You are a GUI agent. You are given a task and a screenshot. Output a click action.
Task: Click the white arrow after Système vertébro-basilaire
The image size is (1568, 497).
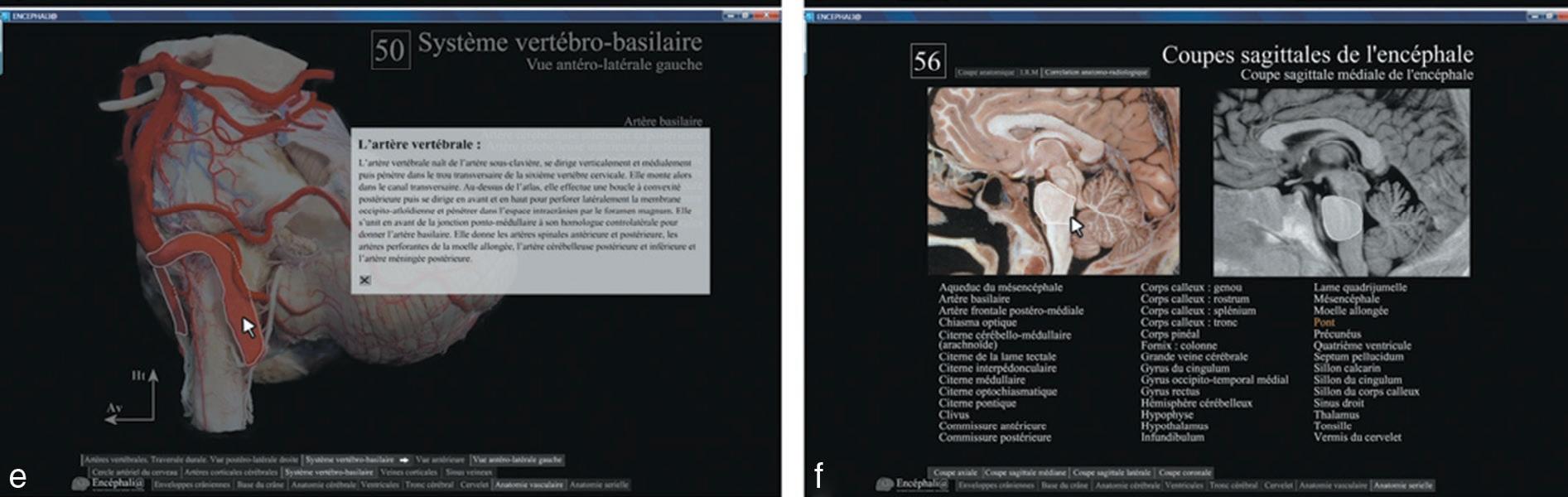tap(404, 460)
